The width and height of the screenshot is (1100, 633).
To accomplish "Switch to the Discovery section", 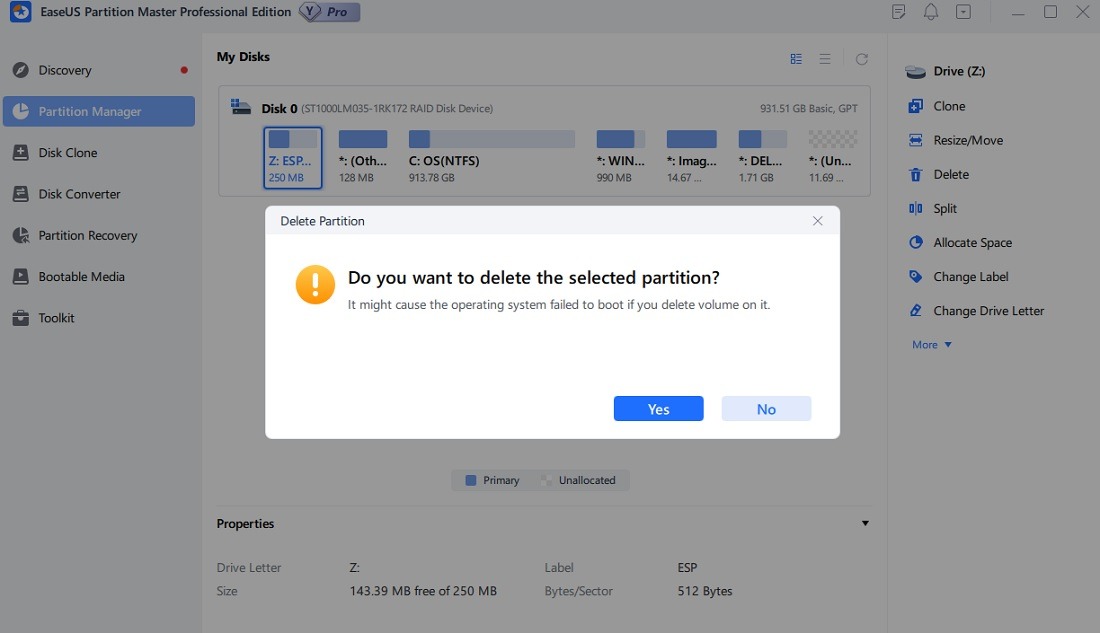I will [x=65, y=70].
